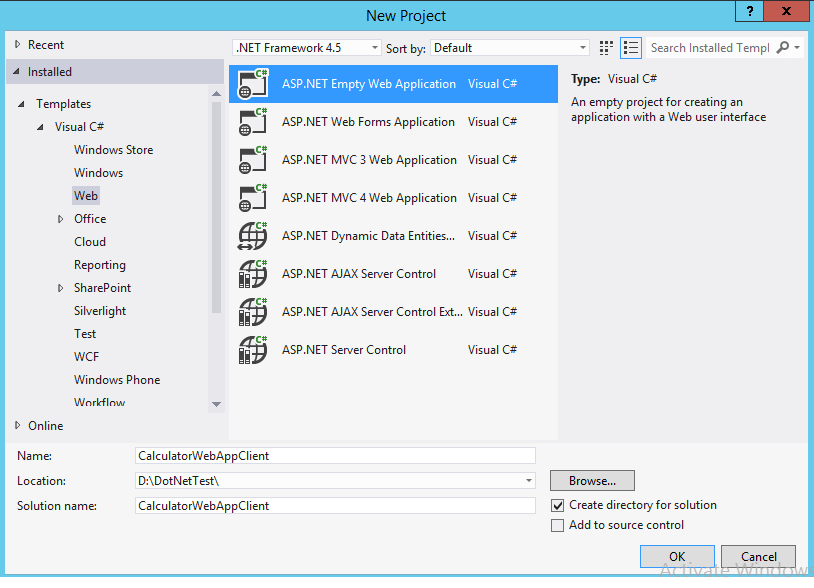
Task: Collapse the Installed section
Action: (17, 72)
